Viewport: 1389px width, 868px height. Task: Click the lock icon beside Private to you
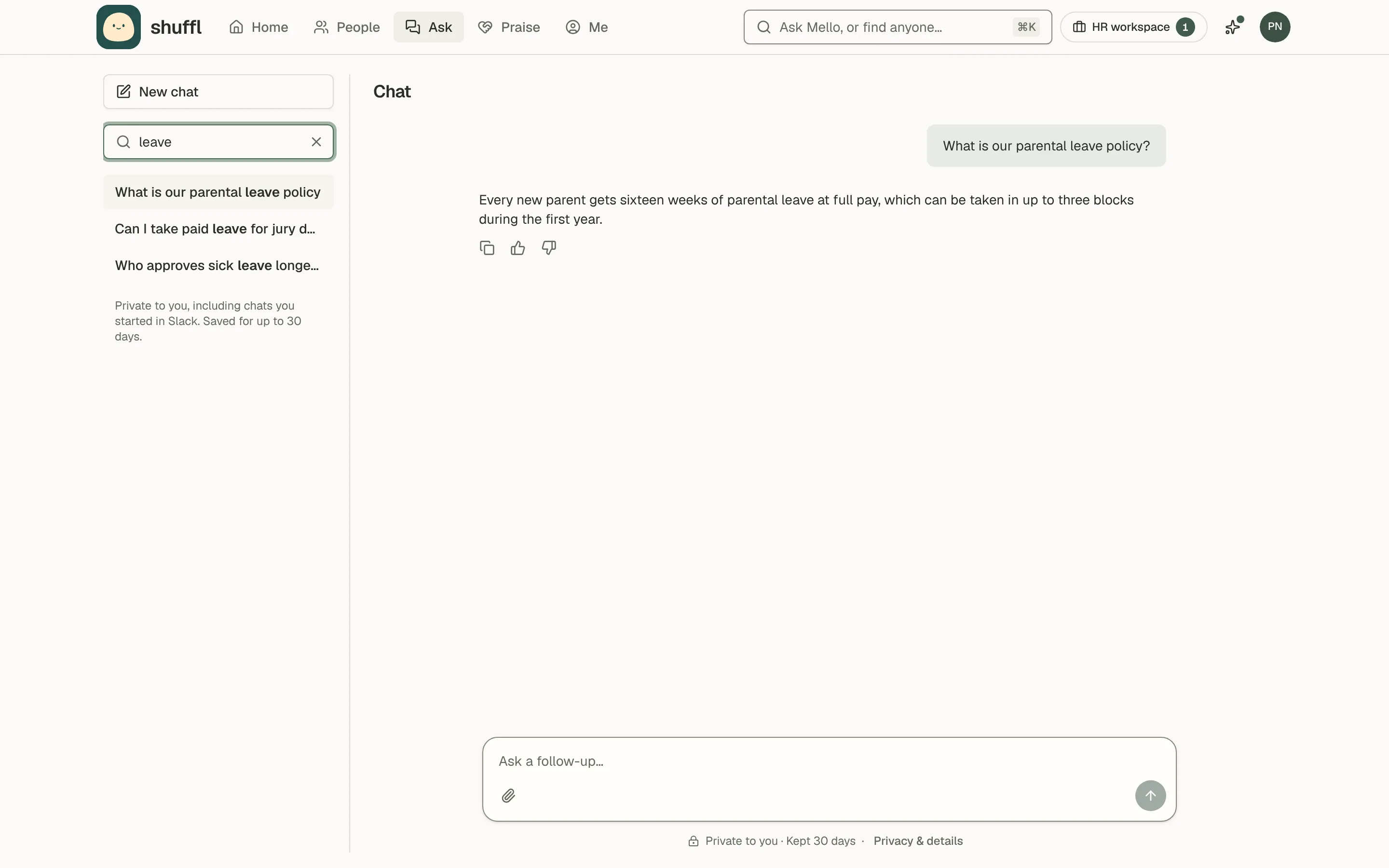[694, 841]
